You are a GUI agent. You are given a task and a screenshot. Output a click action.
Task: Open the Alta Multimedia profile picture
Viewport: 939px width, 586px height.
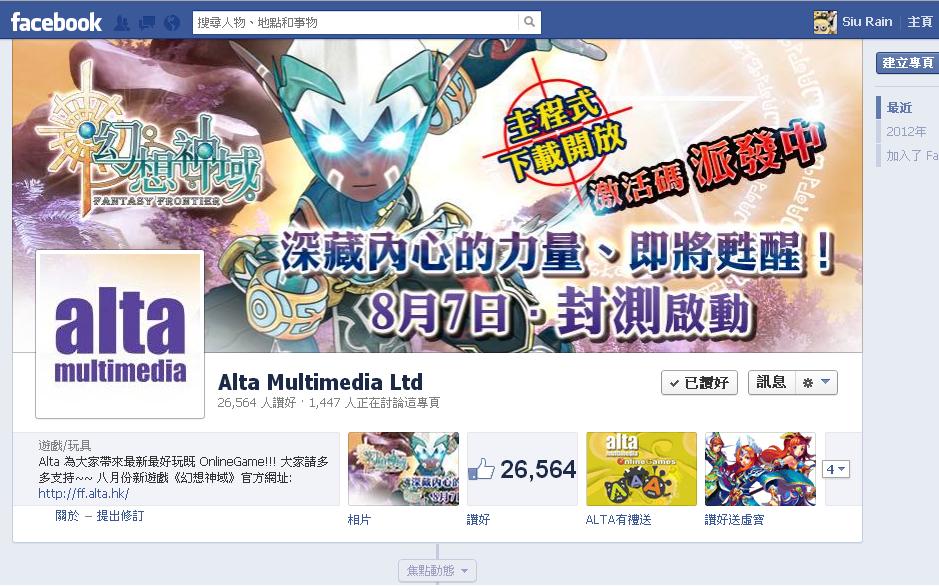120,334
